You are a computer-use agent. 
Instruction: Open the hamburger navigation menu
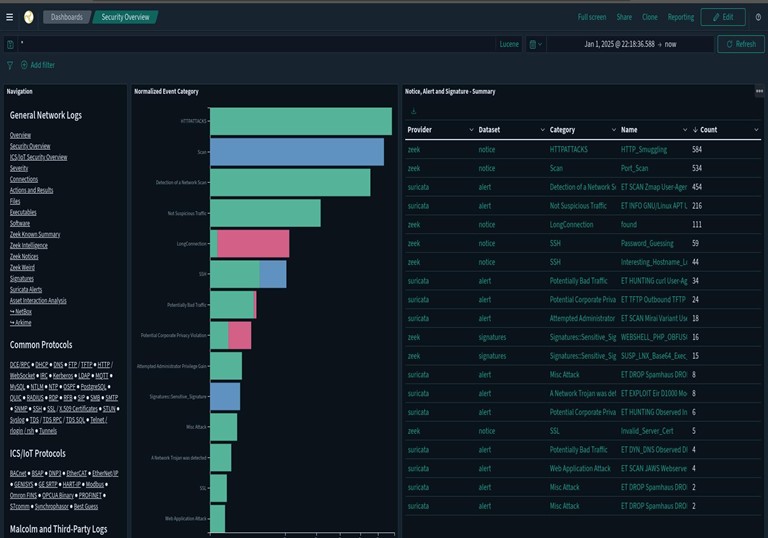tap(10, 17)
